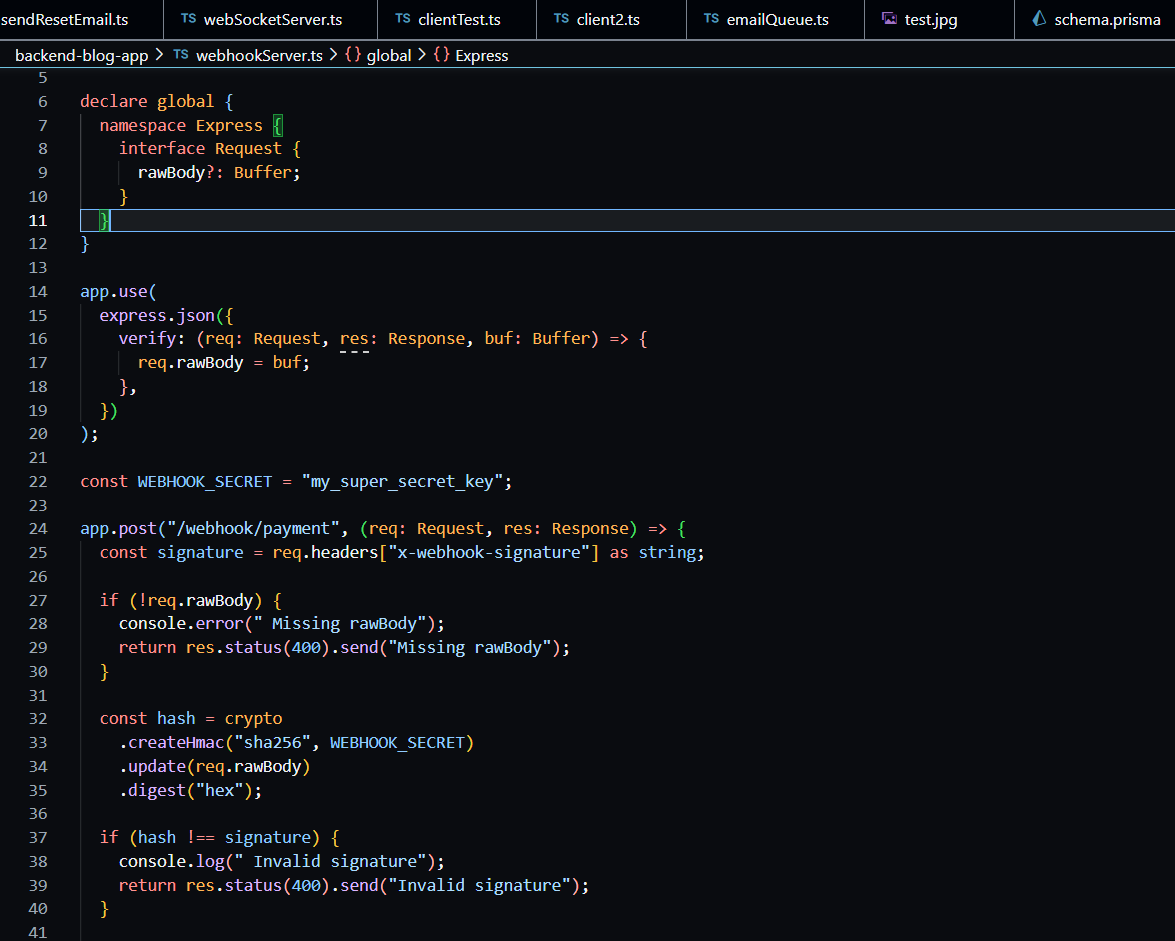Click line number 24 in gutter
The image size is (1175, 941).
click(x=38, y=528)
